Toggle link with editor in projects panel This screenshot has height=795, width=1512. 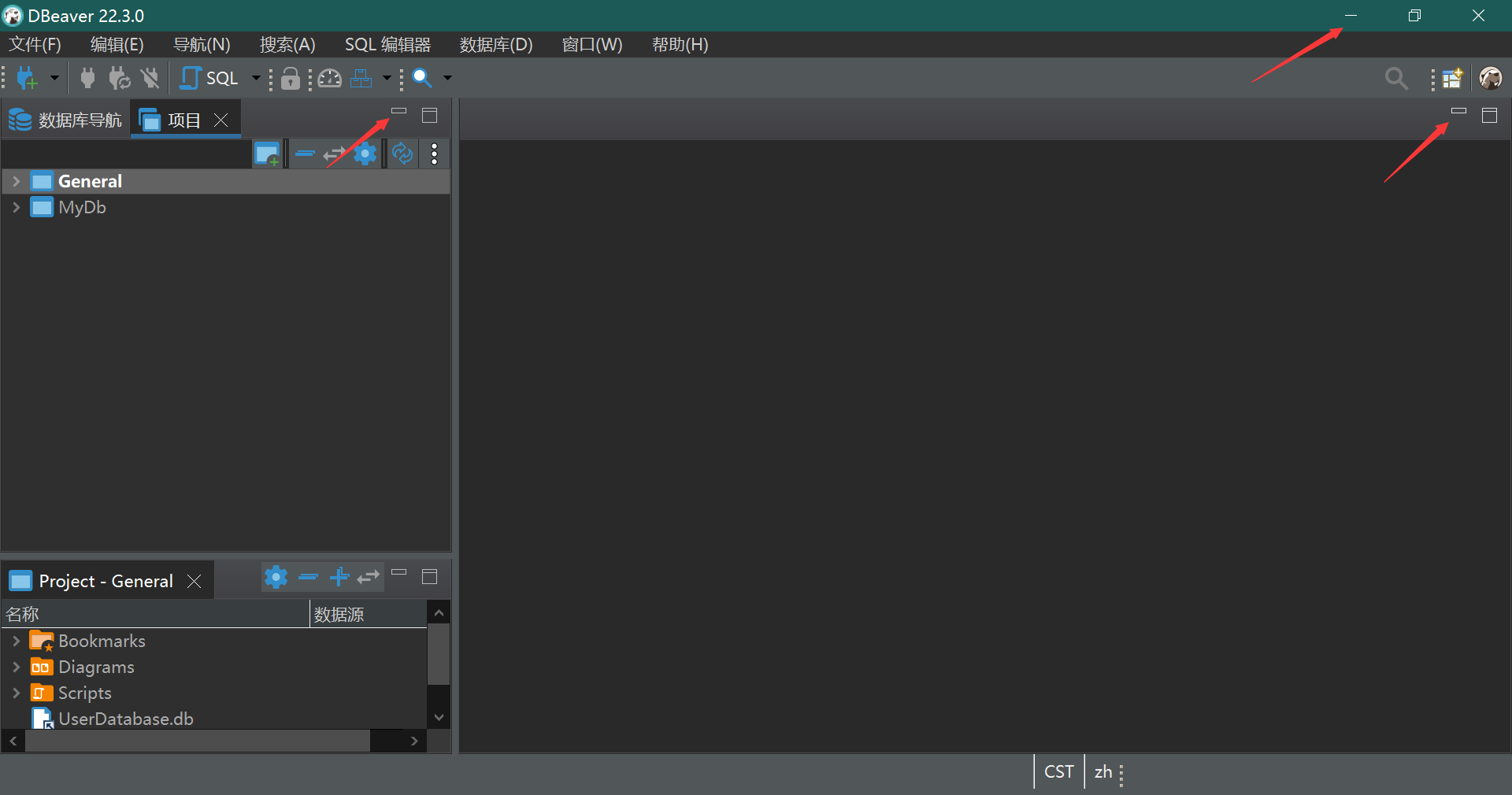(334, 153)
